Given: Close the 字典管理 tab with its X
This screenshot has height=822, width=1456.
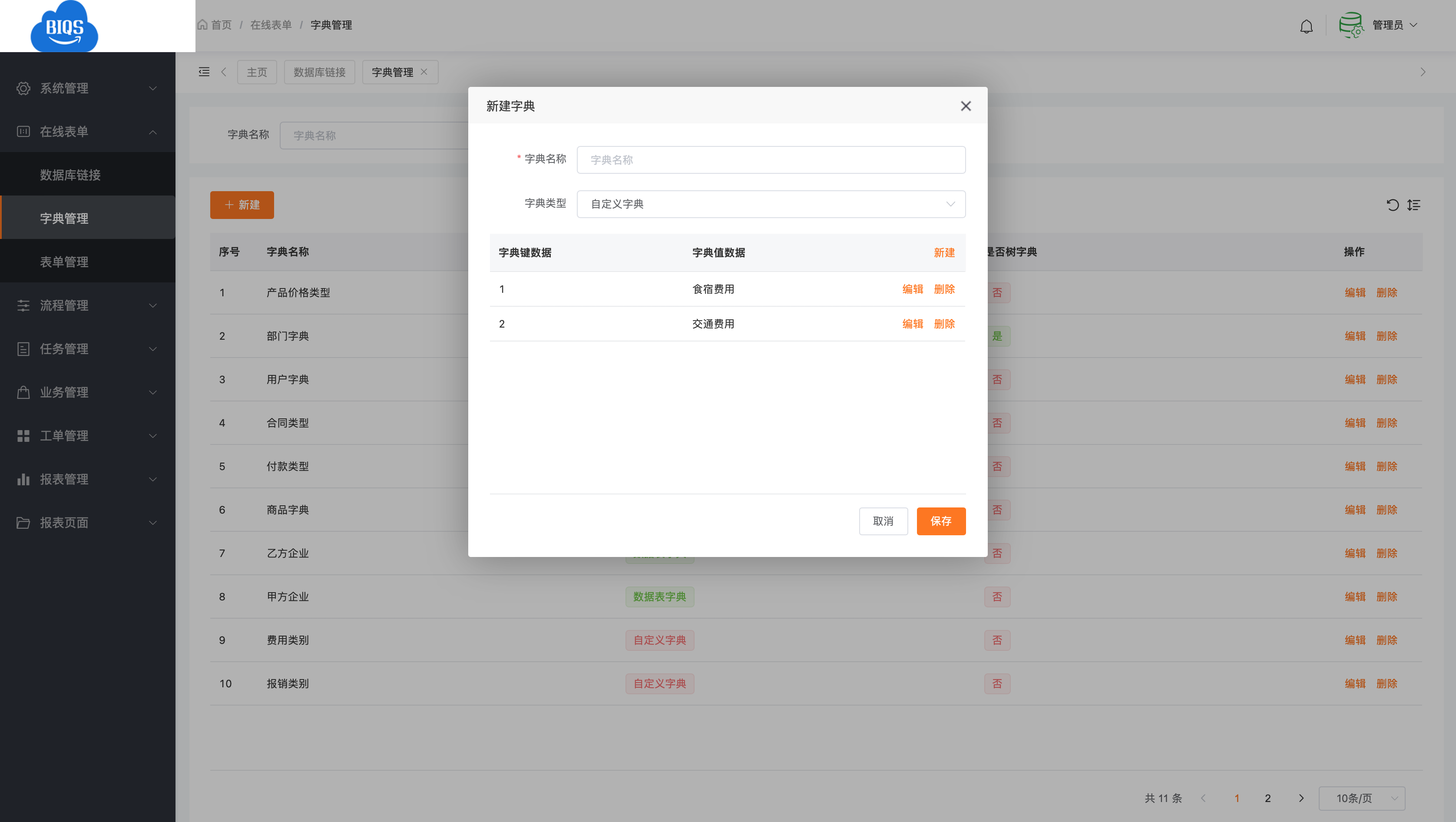Looking at the screenshot, I should coord(424,72).
